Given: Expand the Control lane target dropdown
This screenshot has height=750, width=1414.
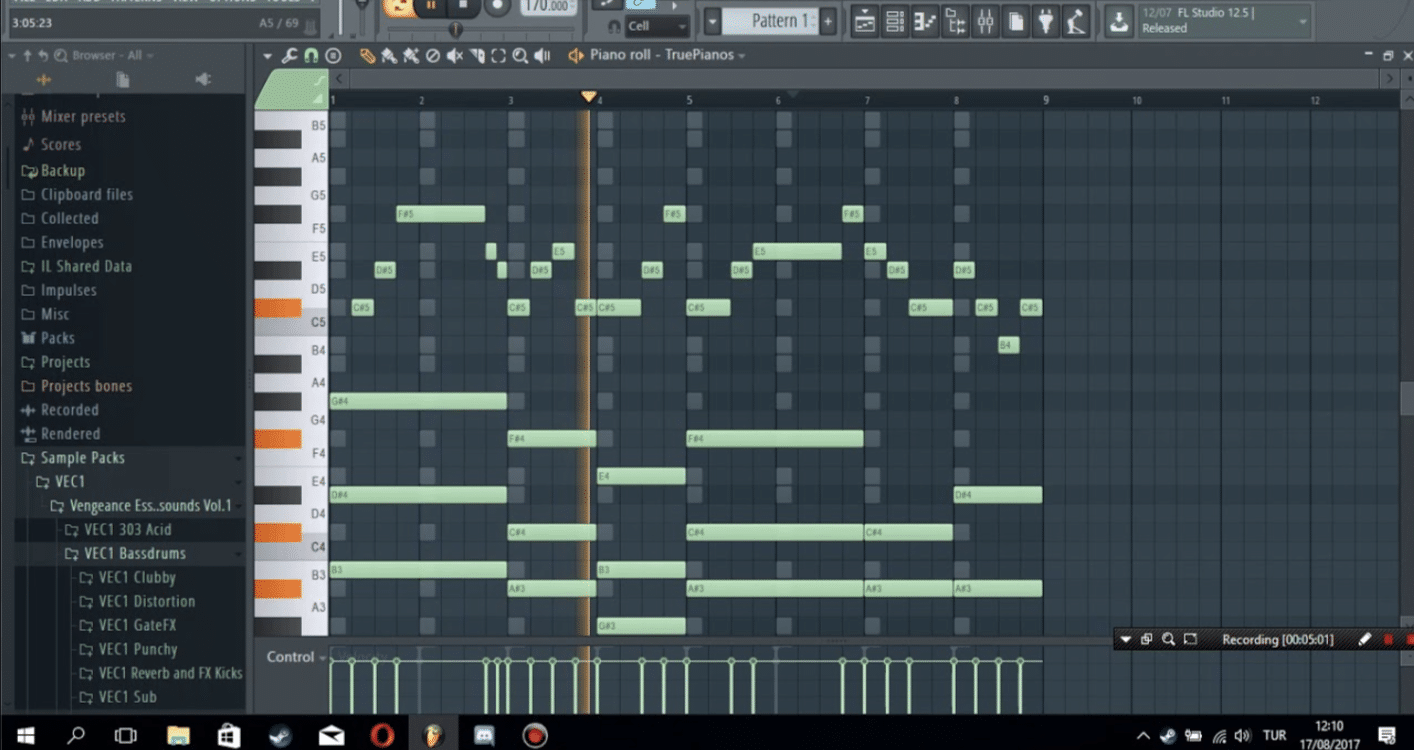Looking at the screenshot, I should click(x=322, y=658).
